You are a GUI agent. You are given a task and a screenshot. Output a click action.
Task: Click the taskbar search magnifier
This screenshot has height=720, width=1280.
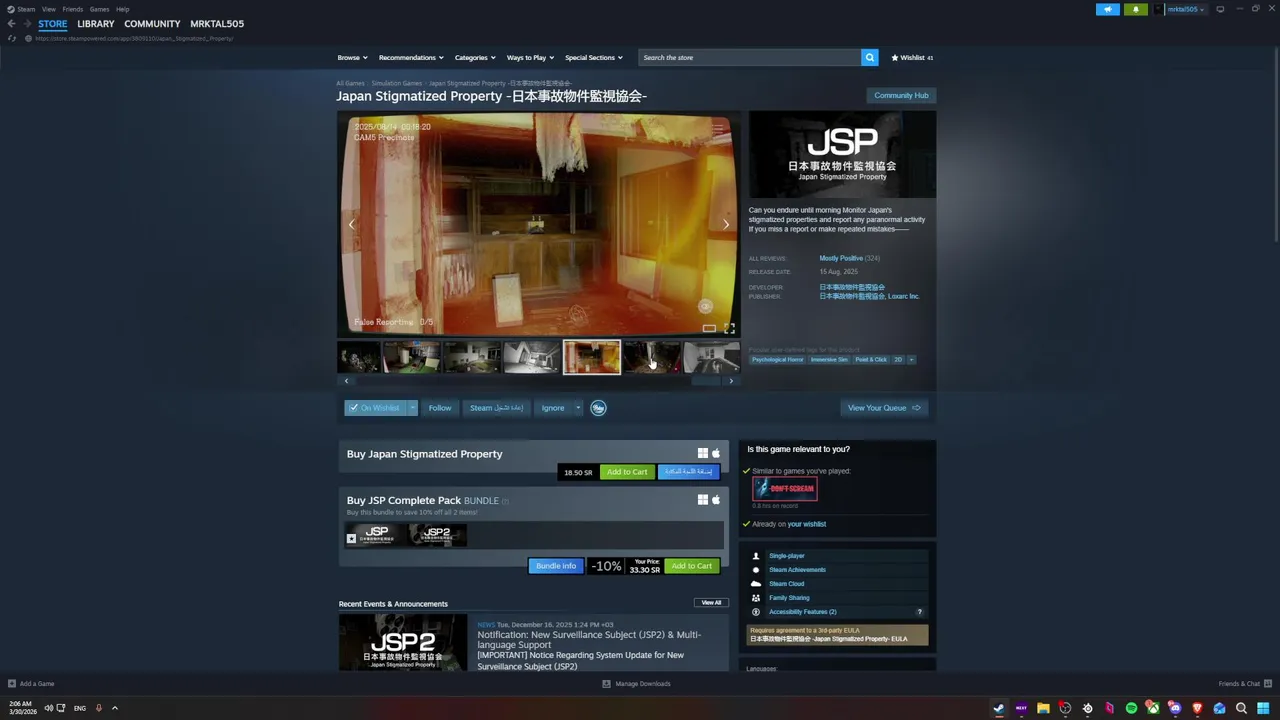point(1241,708)
